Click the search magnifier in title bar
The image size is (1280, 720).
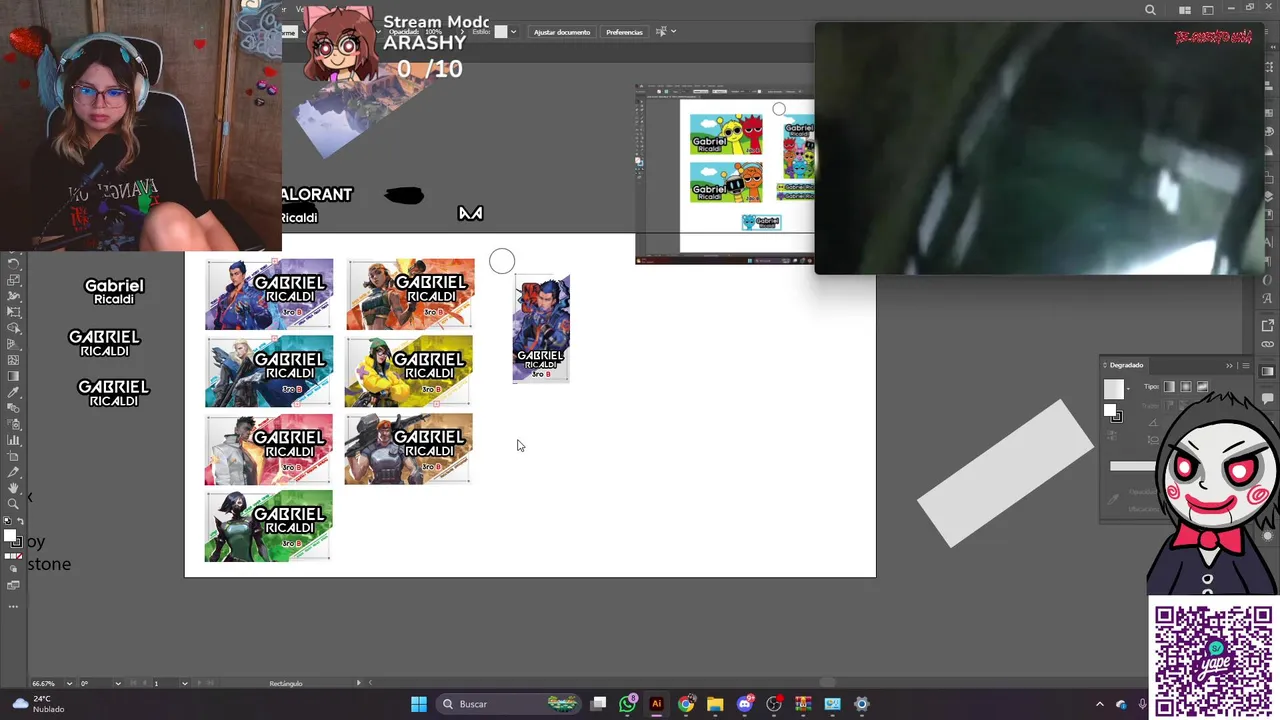1150,10
